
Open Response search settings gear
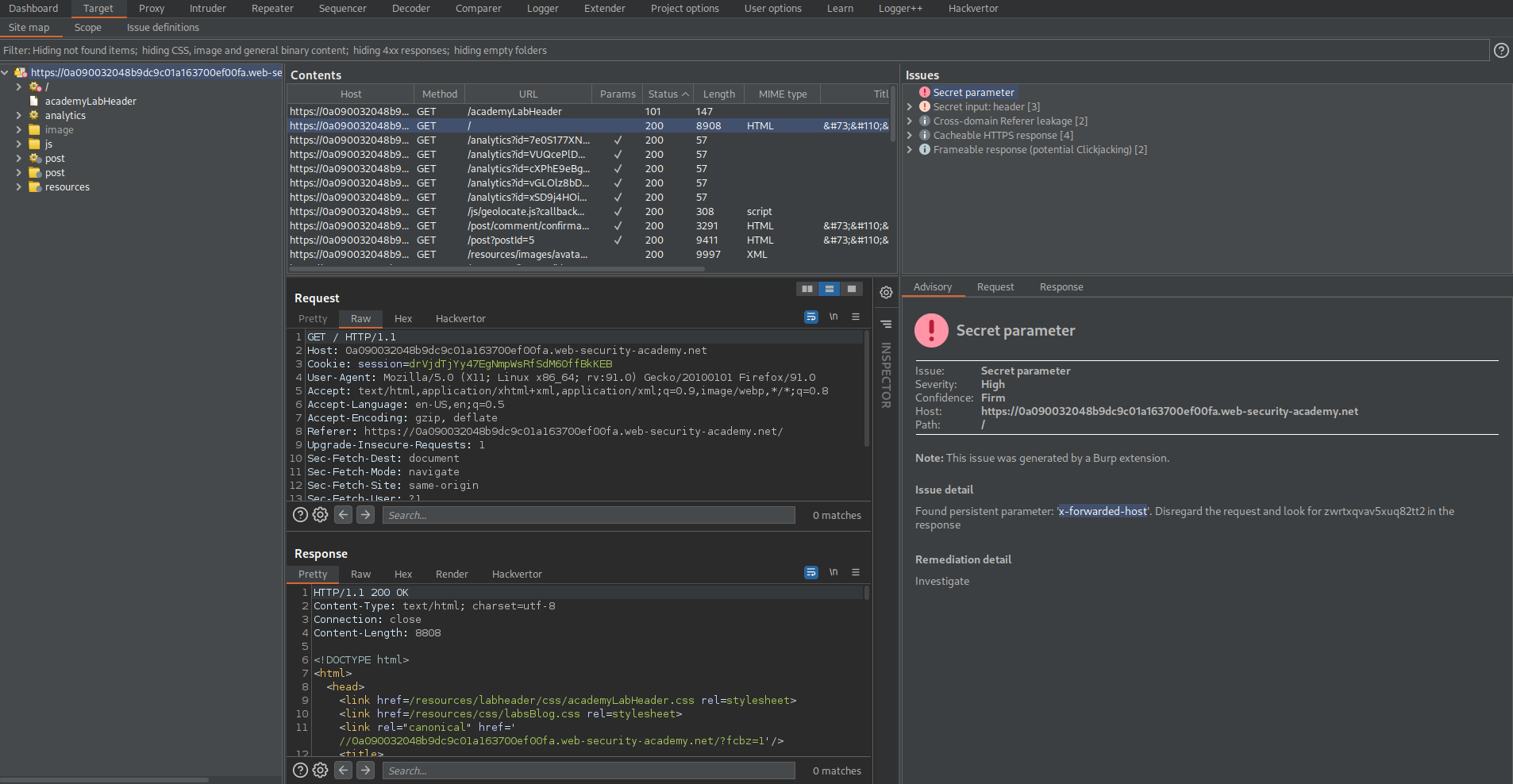tap(320, 771)
